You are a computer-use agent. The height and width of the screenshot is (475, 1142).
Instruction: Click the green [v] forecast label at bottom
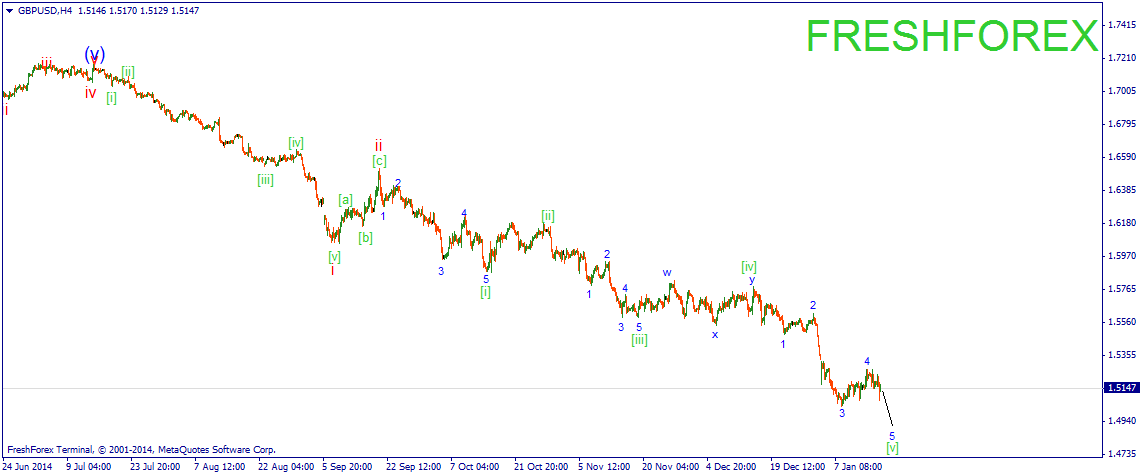pos(892,447)
